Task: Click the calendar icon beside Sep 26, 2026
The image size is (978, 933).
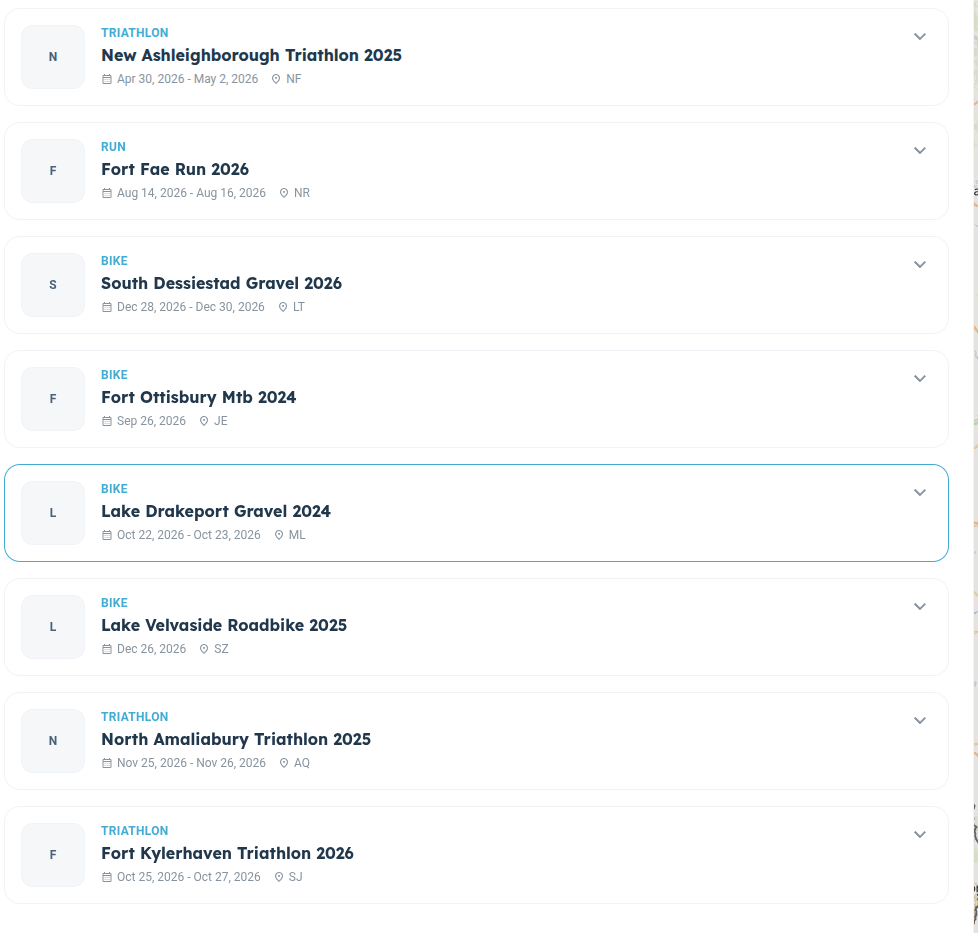Action: click(x=107, y=421)
